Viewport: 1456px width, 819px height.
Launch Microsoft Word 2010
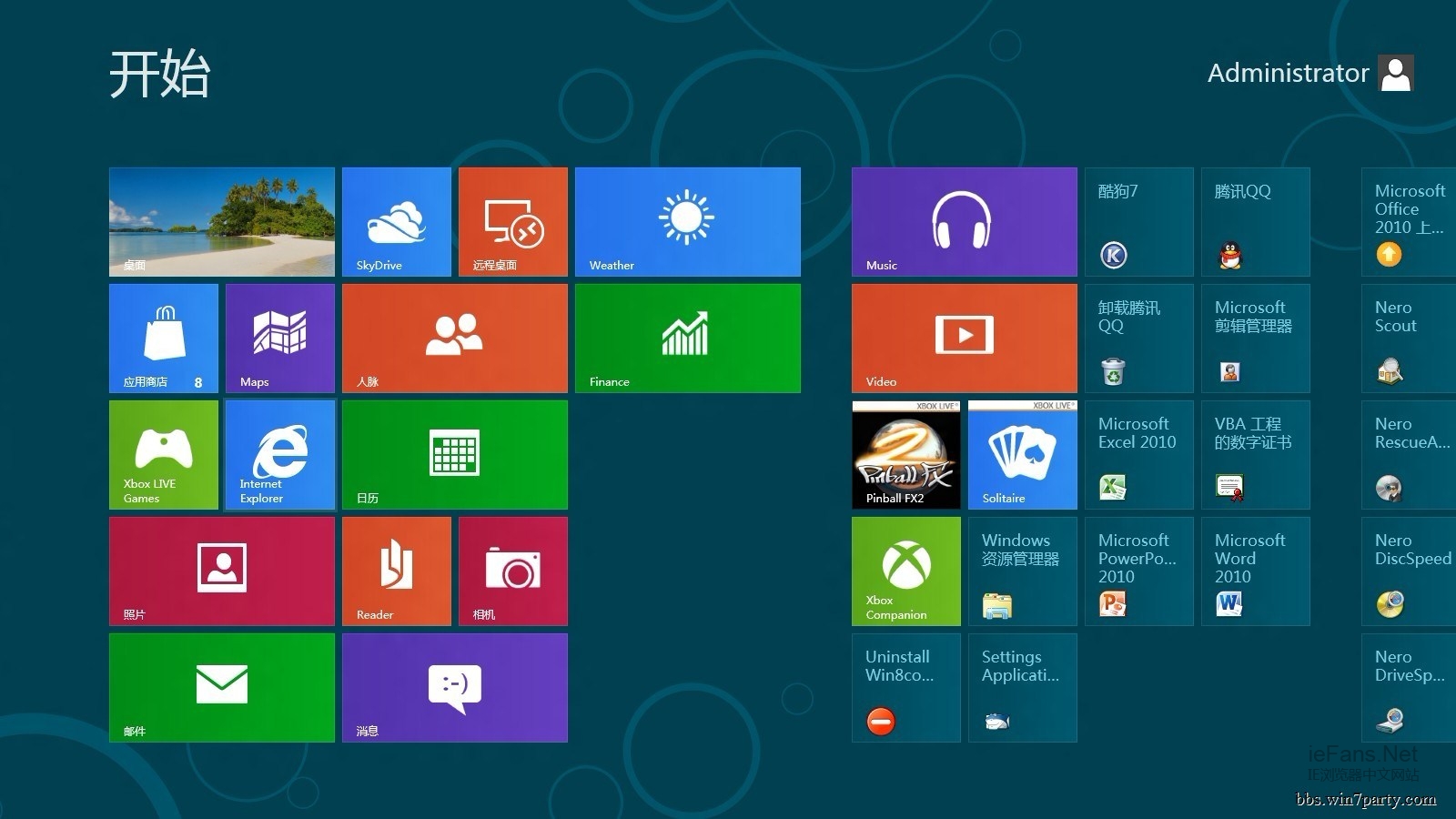tap(1255, 571)
